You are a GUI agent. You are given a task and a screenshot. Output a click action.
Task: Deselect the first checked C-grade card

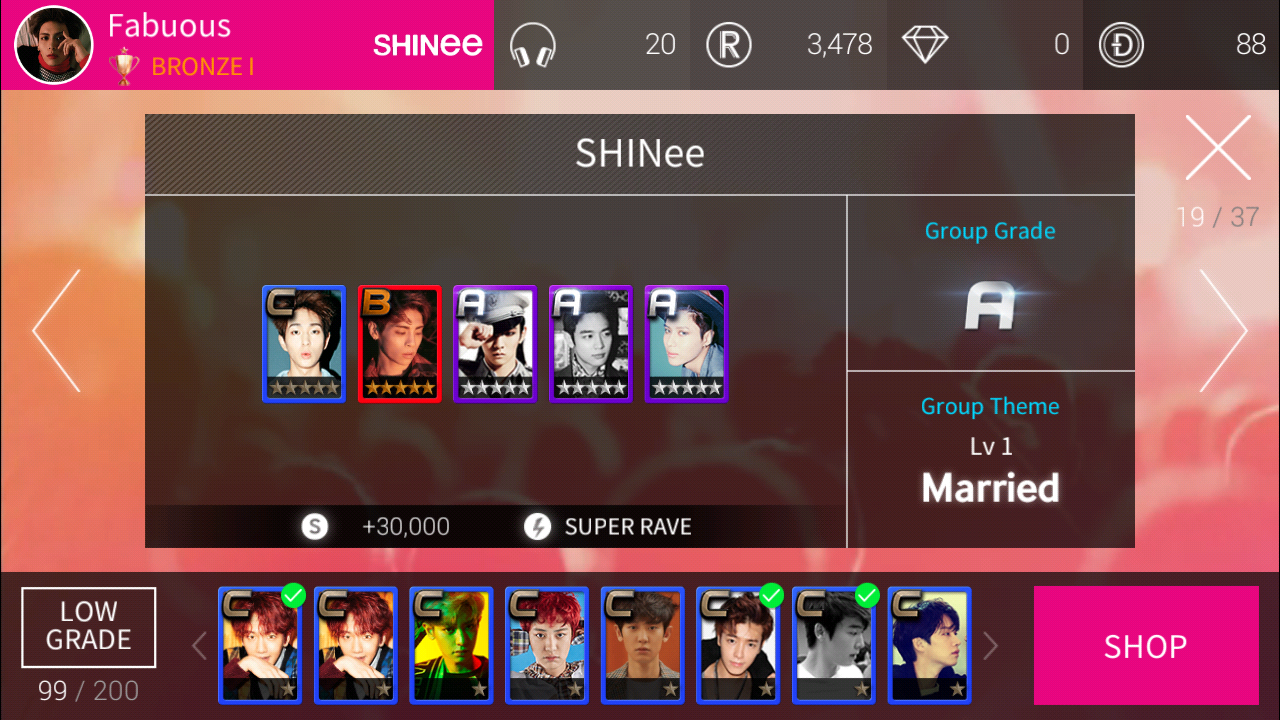pos(260,644)
